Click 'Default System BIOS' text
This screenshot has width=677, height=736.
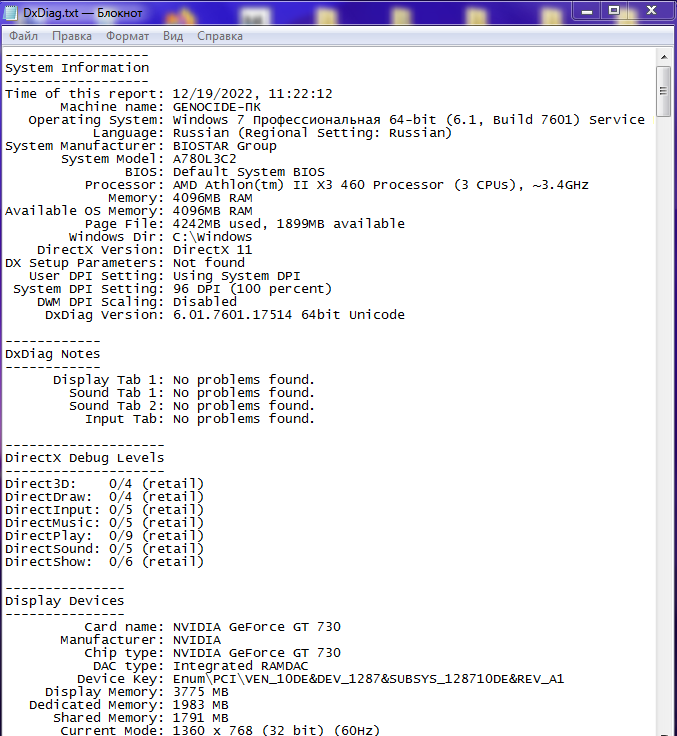click(x=248, y=172)
